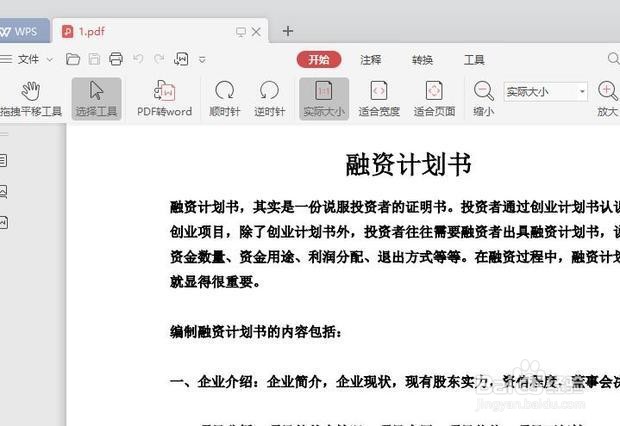This screenshot has width=620, height=426.
Task: Open the outline panel icon in the sidebar
Action: (3, 161)
